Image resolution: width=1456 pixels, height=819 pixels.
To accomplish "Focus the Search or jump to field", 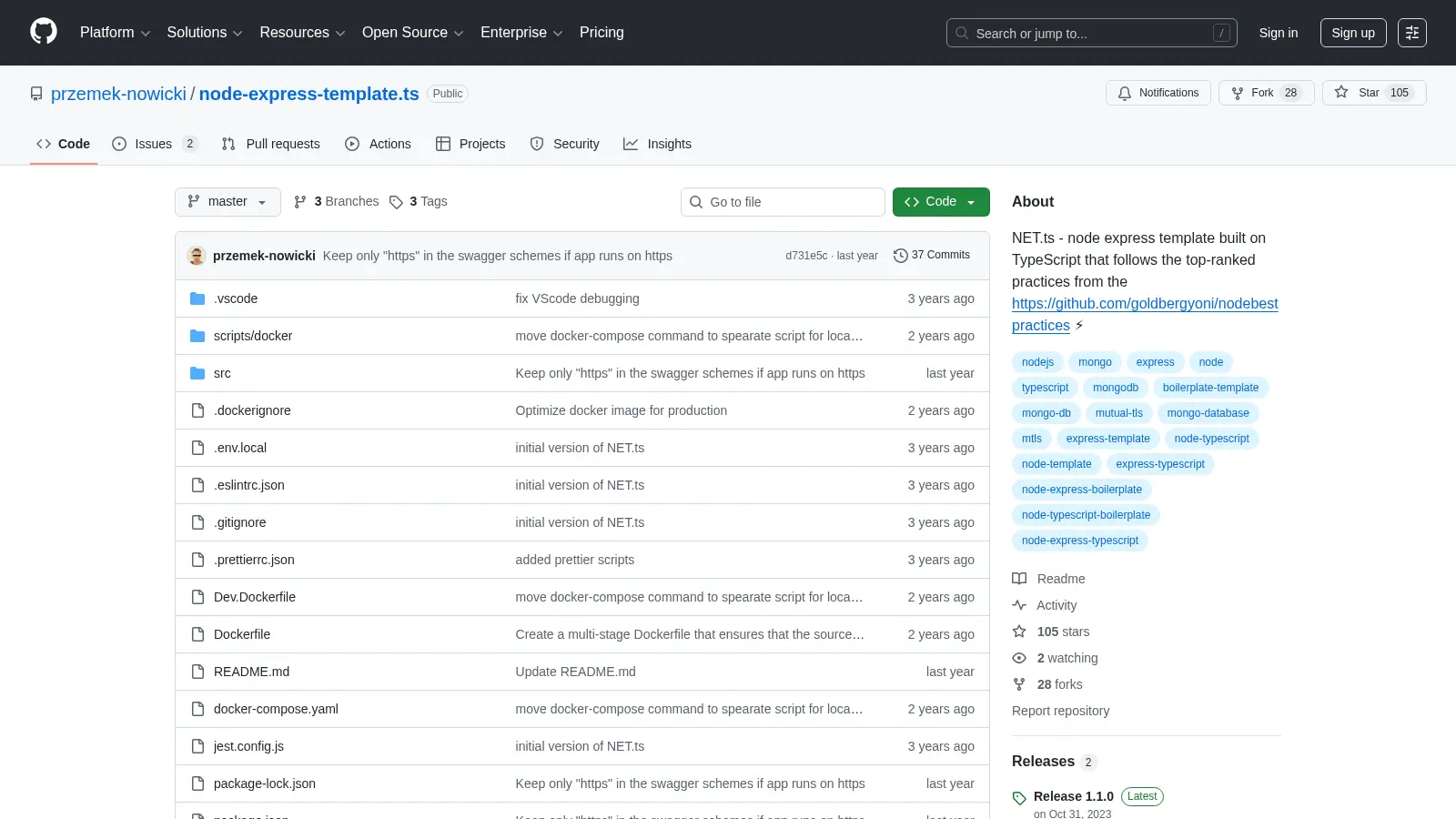I will coord(1092,33).
